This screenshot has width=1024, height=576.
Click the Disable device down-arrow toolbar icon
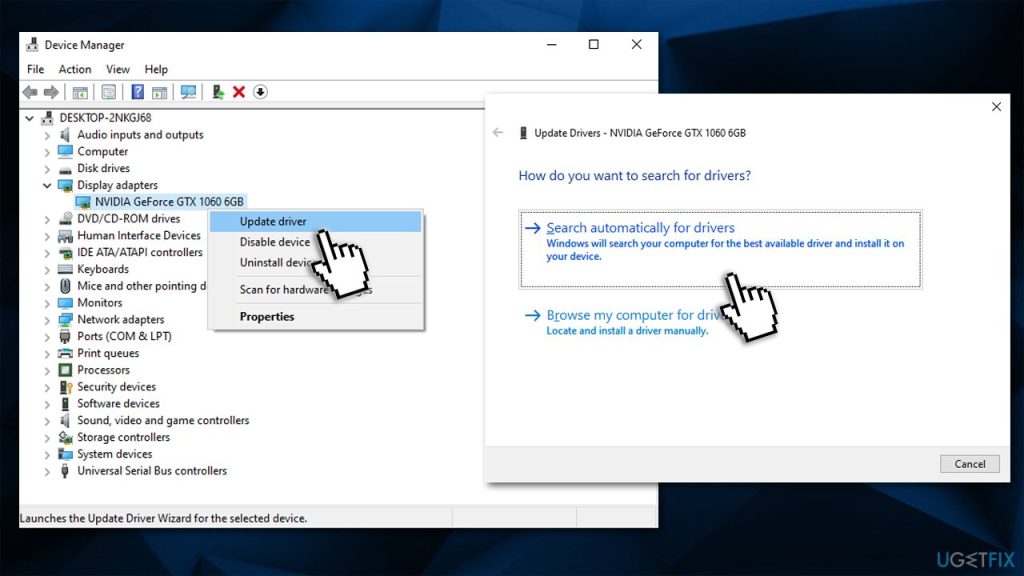pyautogui.click(x=260, y=92)
